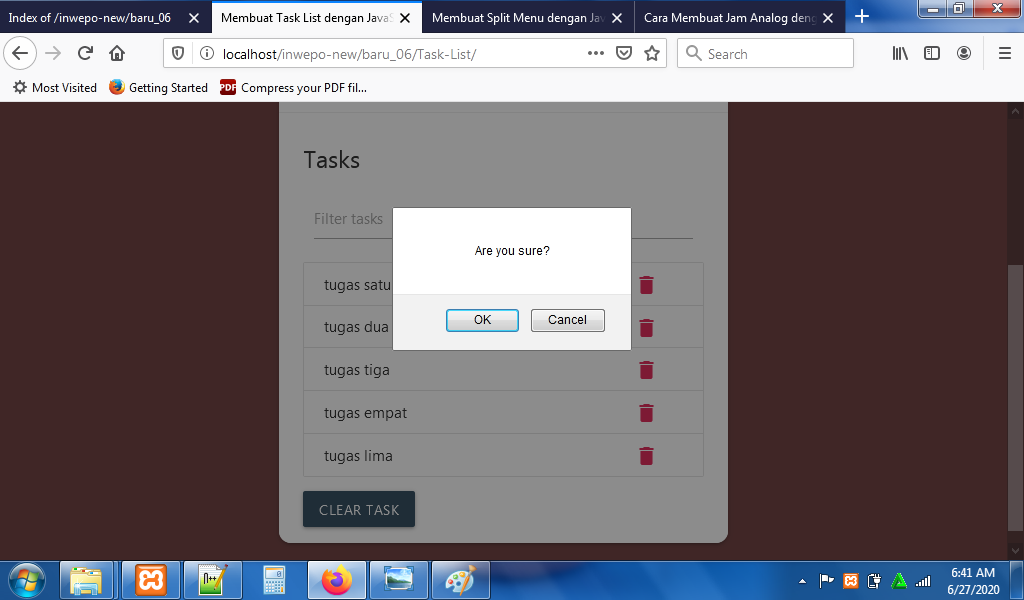Reload the current page

85,53
